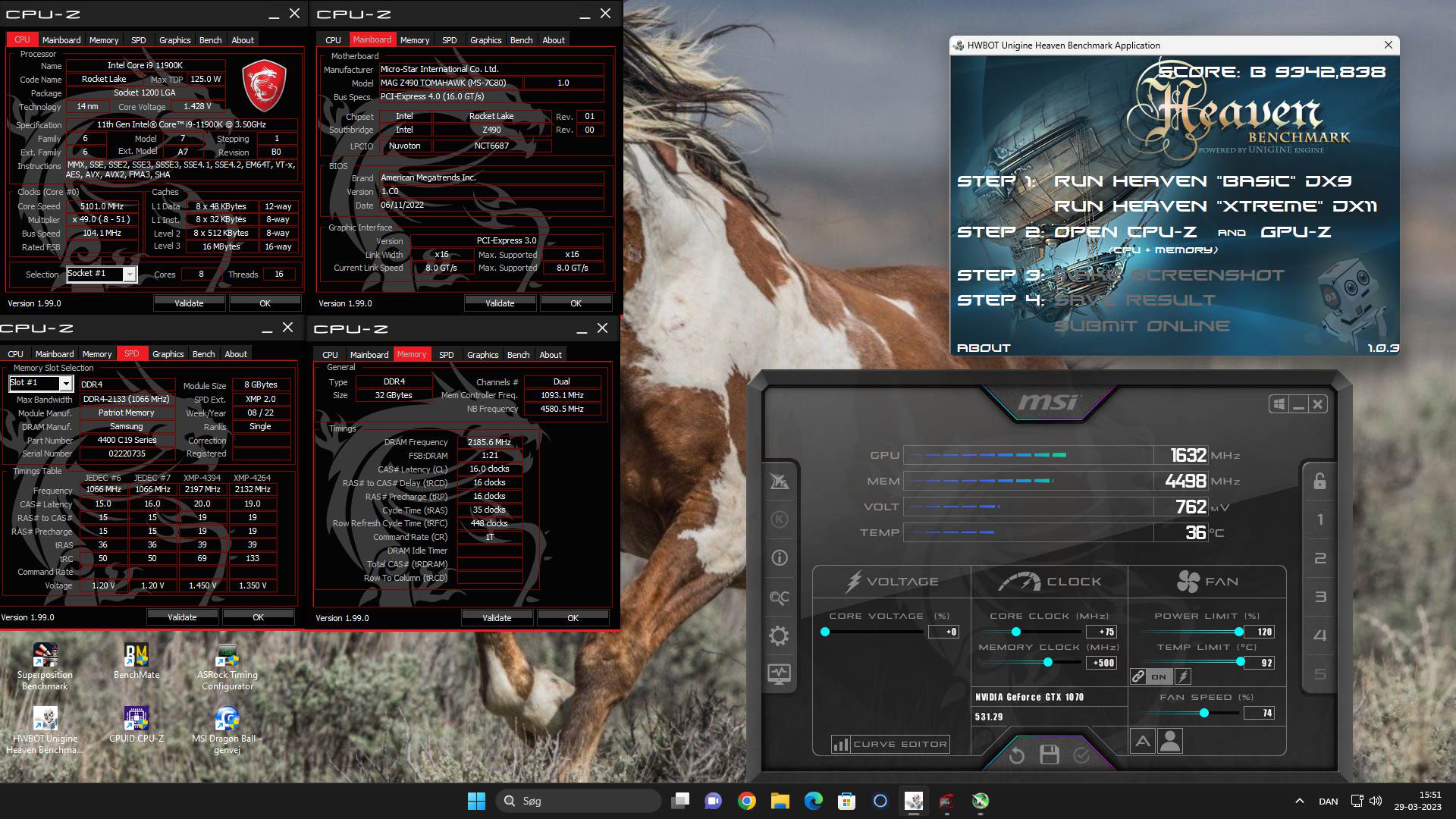This screenshot has height=819, width=1456.
Task: Open Google Chrome from the taskbar
Action: [x=747, y=801]
